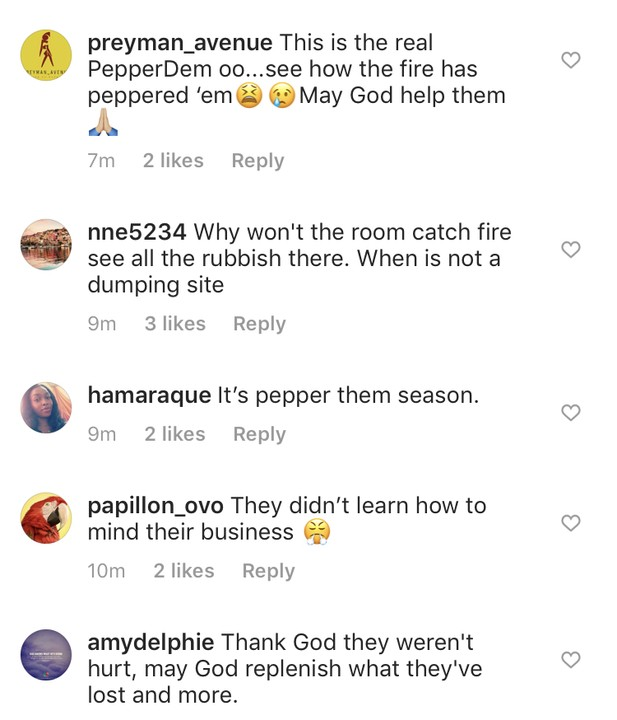The height and width of the screenshot is (720, 617).
Task: Like preyman_avenue's comment with the heart
Action: (570, 60)
